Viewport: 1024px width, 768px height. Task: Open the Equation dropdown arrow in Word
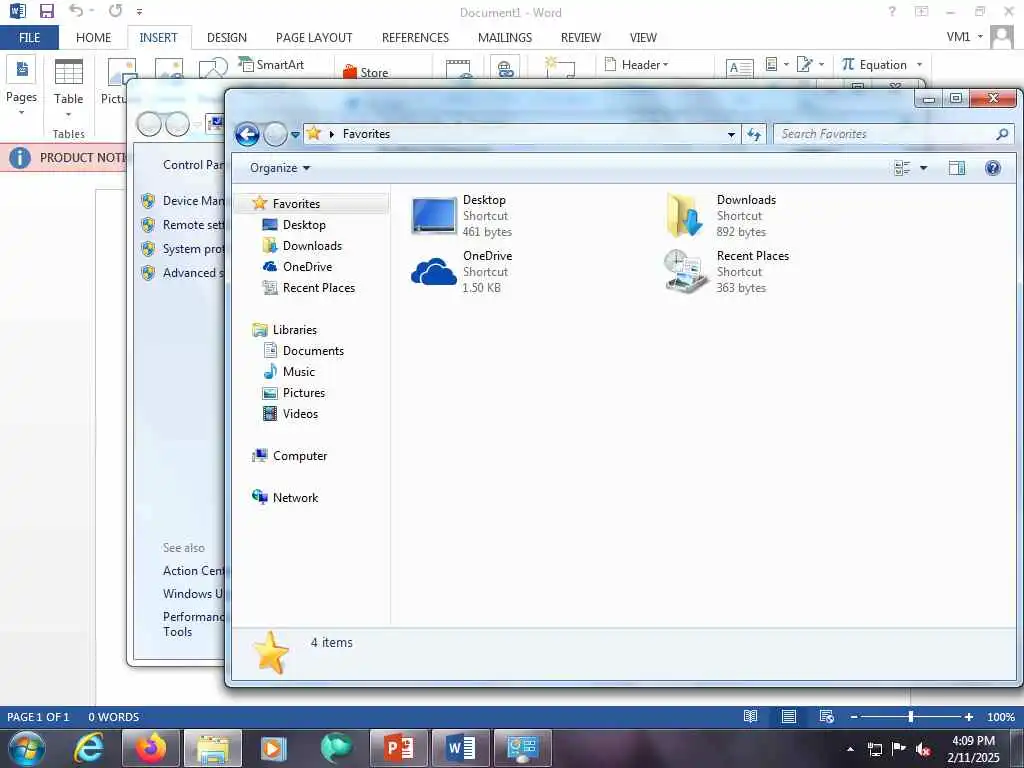pos(920,65)
